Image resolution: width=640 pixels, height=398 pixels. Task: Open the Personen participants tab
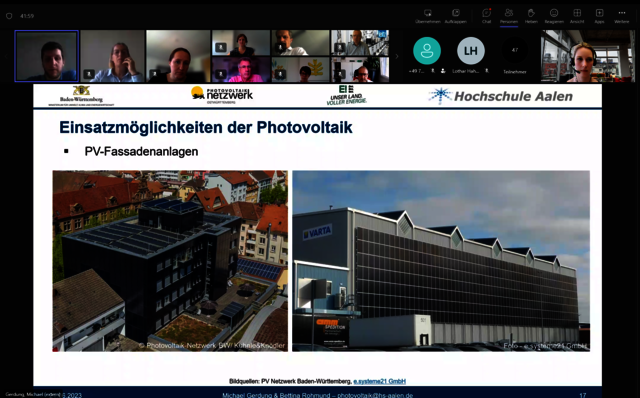[x=509, y=16]
